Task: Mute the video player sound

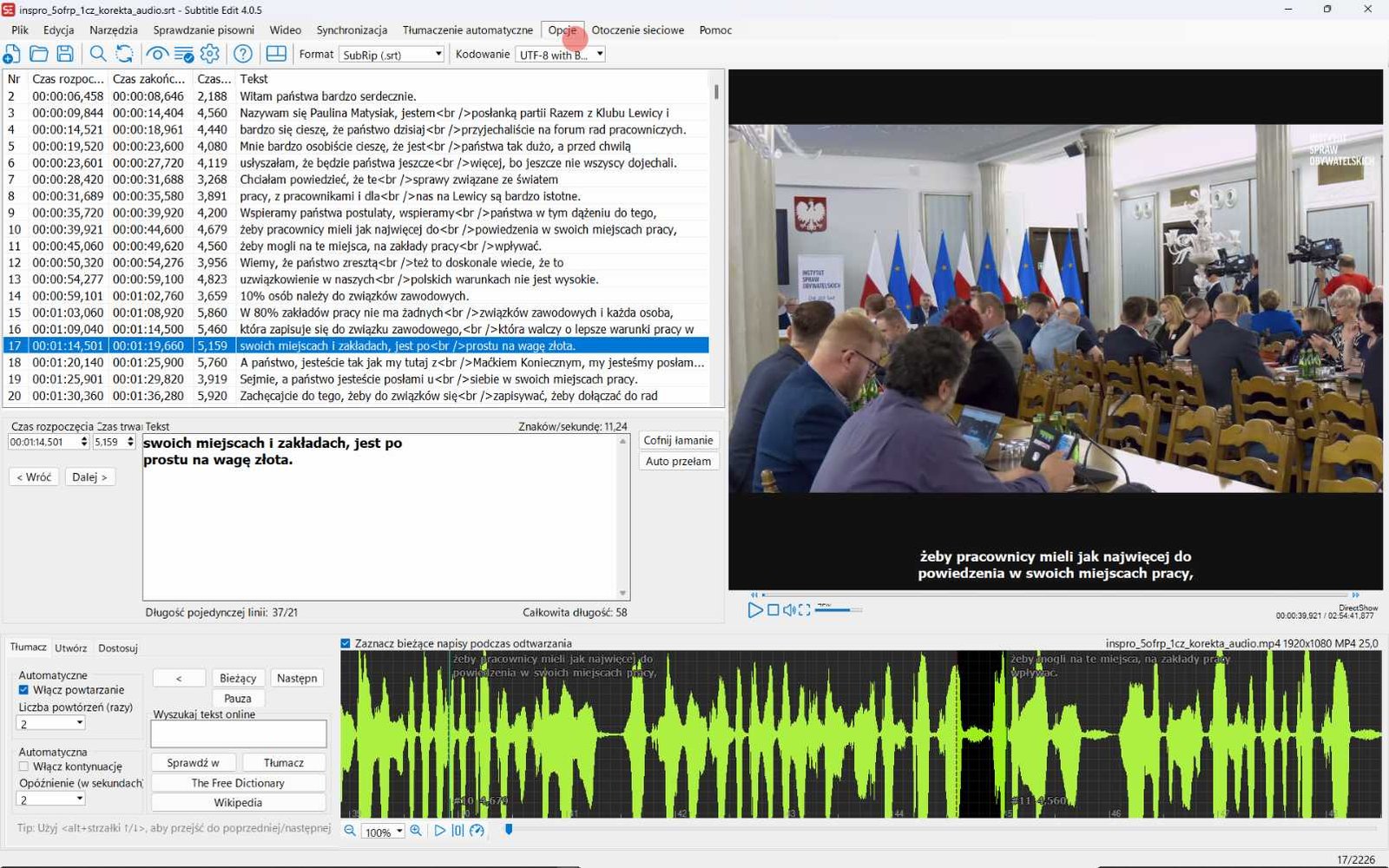Action: pyautogui.click(x=789, y=610)
